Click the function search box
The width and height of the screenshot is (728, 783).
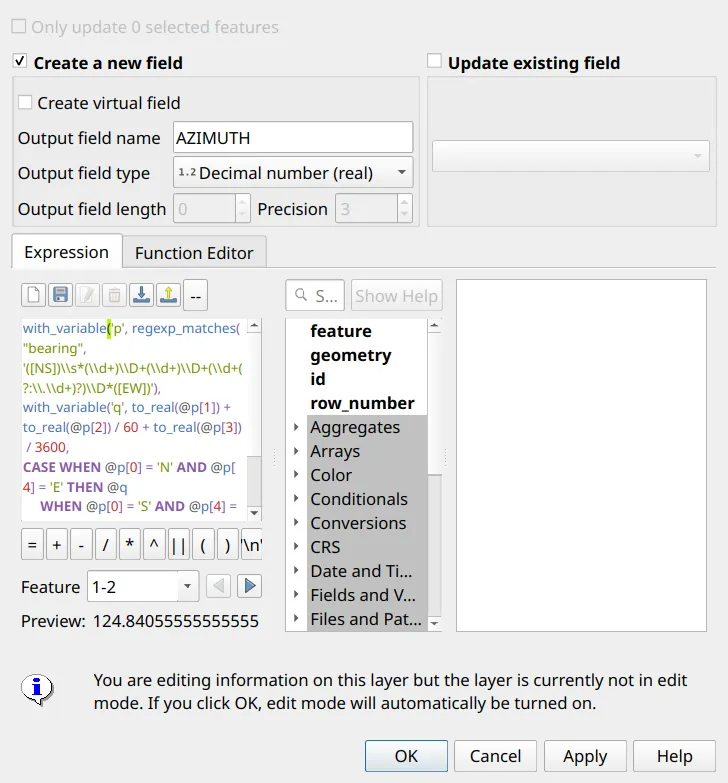[x=315, y=296]
